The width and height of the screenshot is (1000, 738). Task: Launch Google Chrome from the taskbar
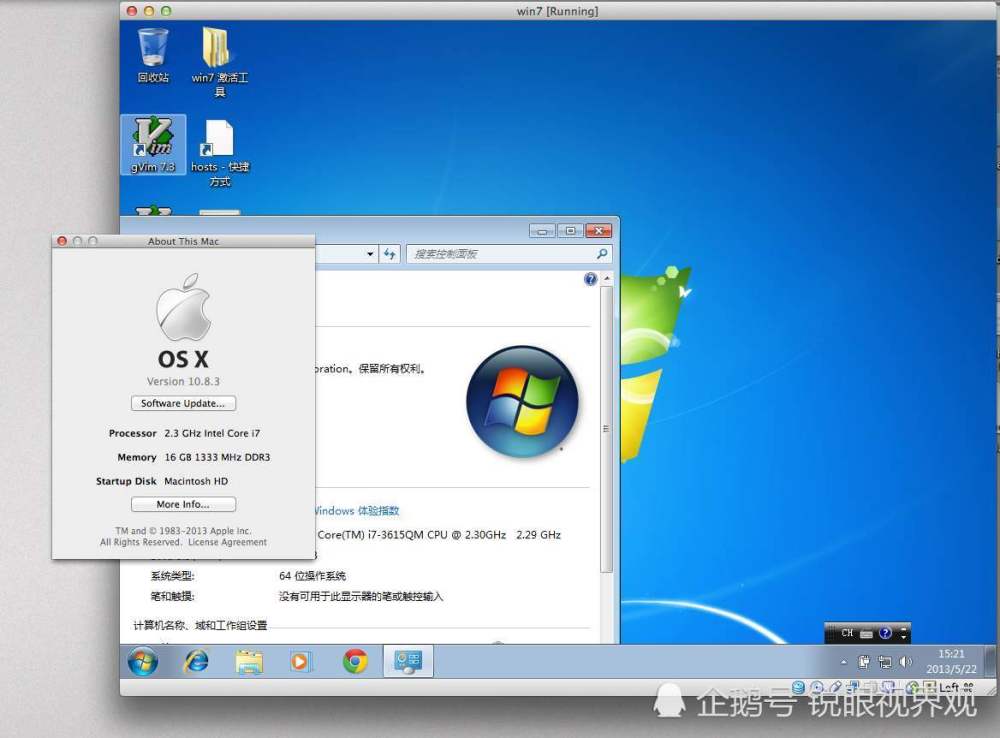[x=355, y=661]
